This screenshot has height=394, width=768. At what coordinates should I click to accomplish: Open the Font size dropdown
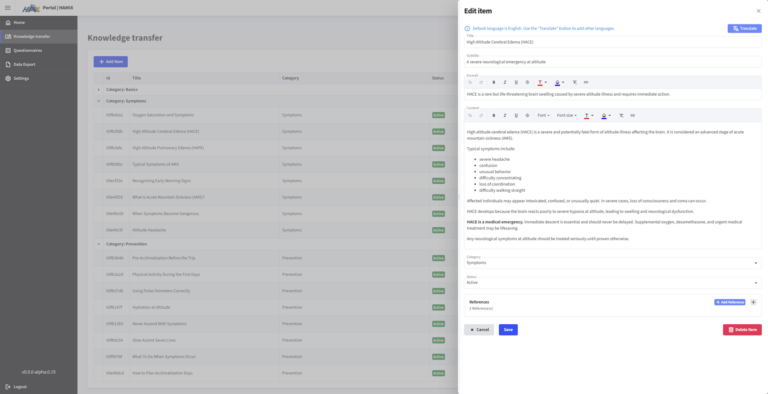pos(567,116)
